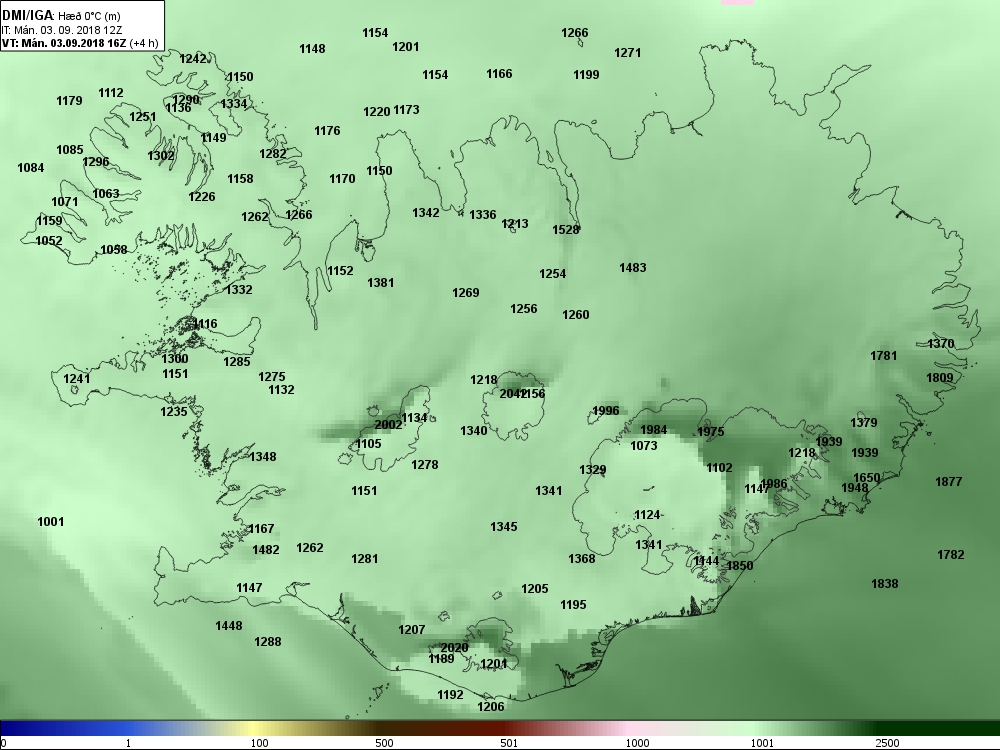Click the map value '1124'

coord(647,515)
